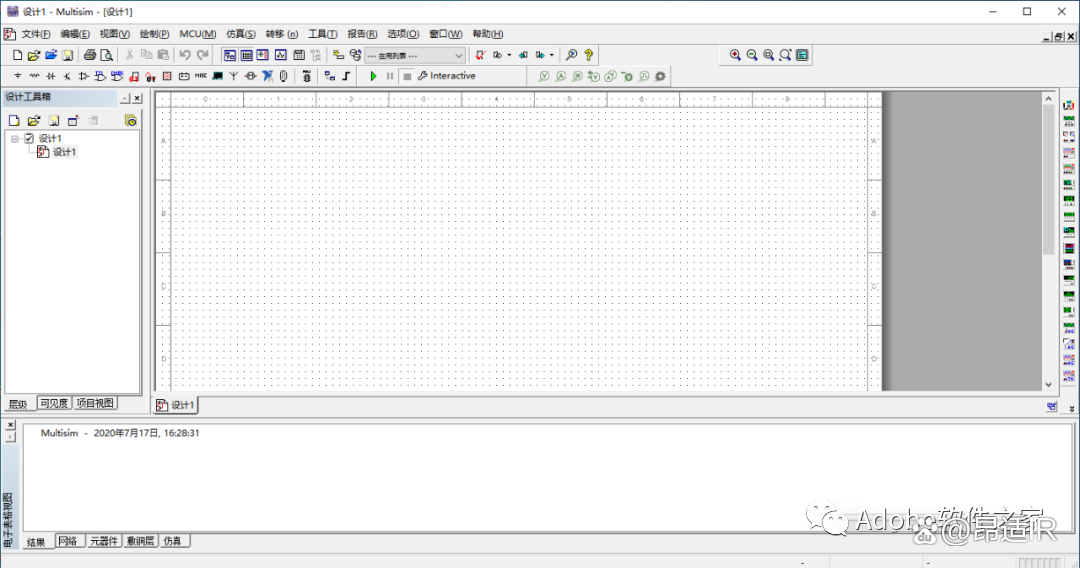Pause the simulation
Screen dimensions: 1080x568
click(x=390, y=76)
